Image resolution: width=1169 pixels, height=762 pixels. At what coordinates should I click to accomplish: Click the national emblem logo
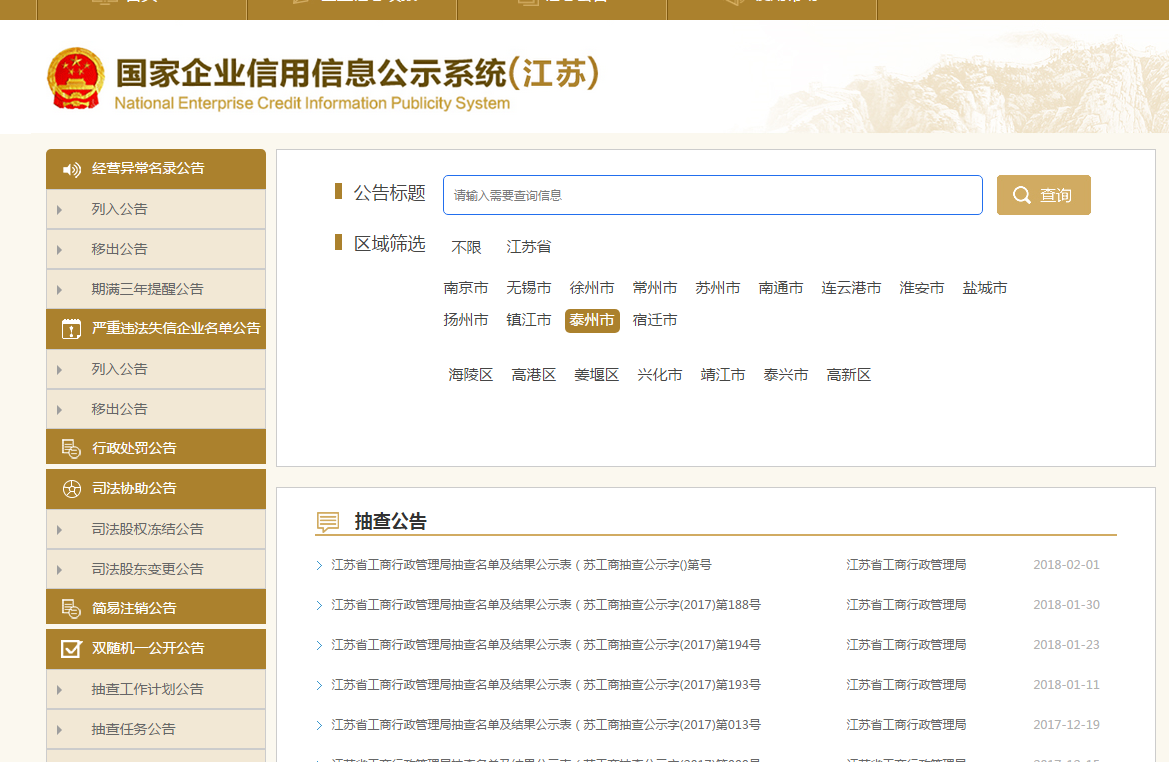click(75, 78)
